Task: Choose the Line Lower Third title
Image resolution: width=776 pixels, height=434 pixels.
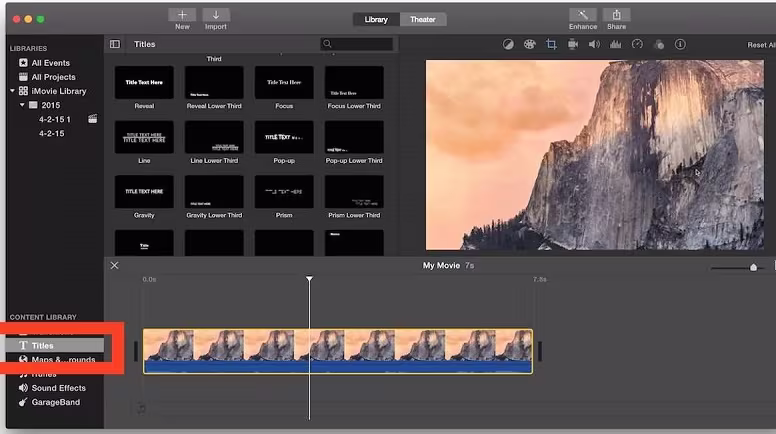Action: (214, 137)
